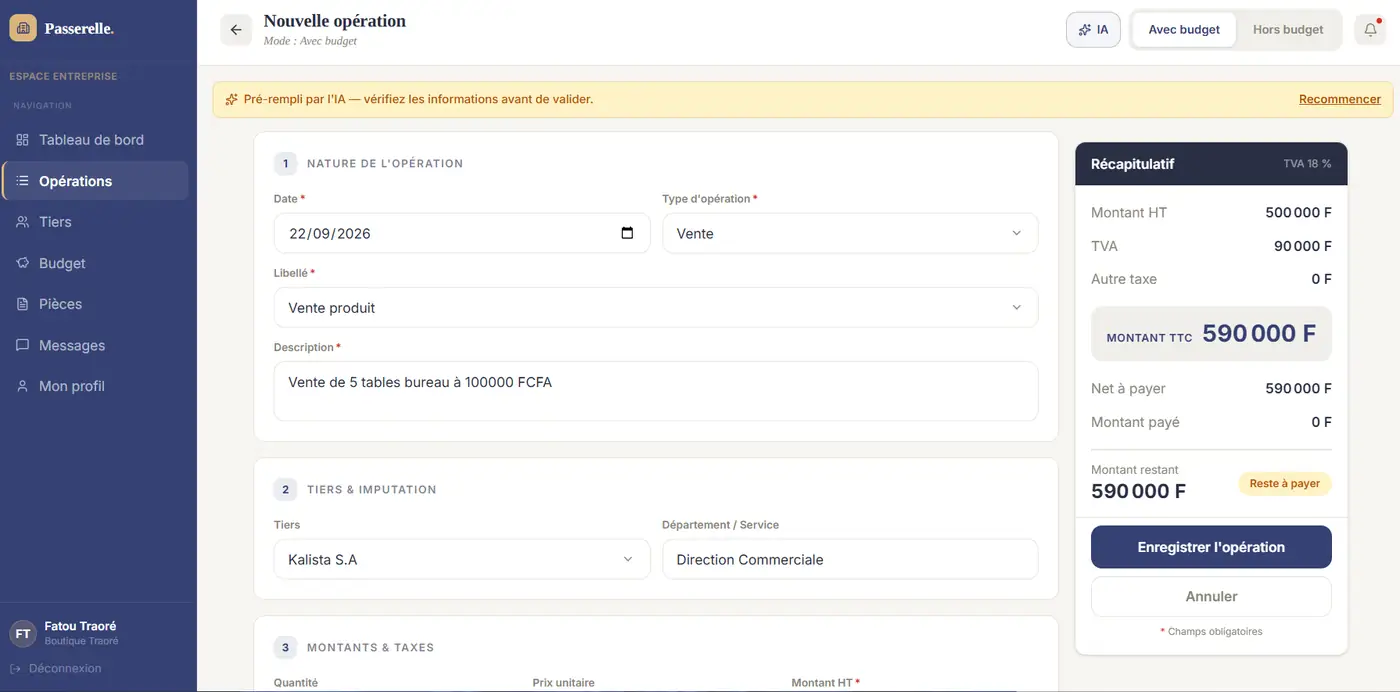Screen dimensions: 1400x692
Task: Go back using the arrow button
Action: pos(236,30)
